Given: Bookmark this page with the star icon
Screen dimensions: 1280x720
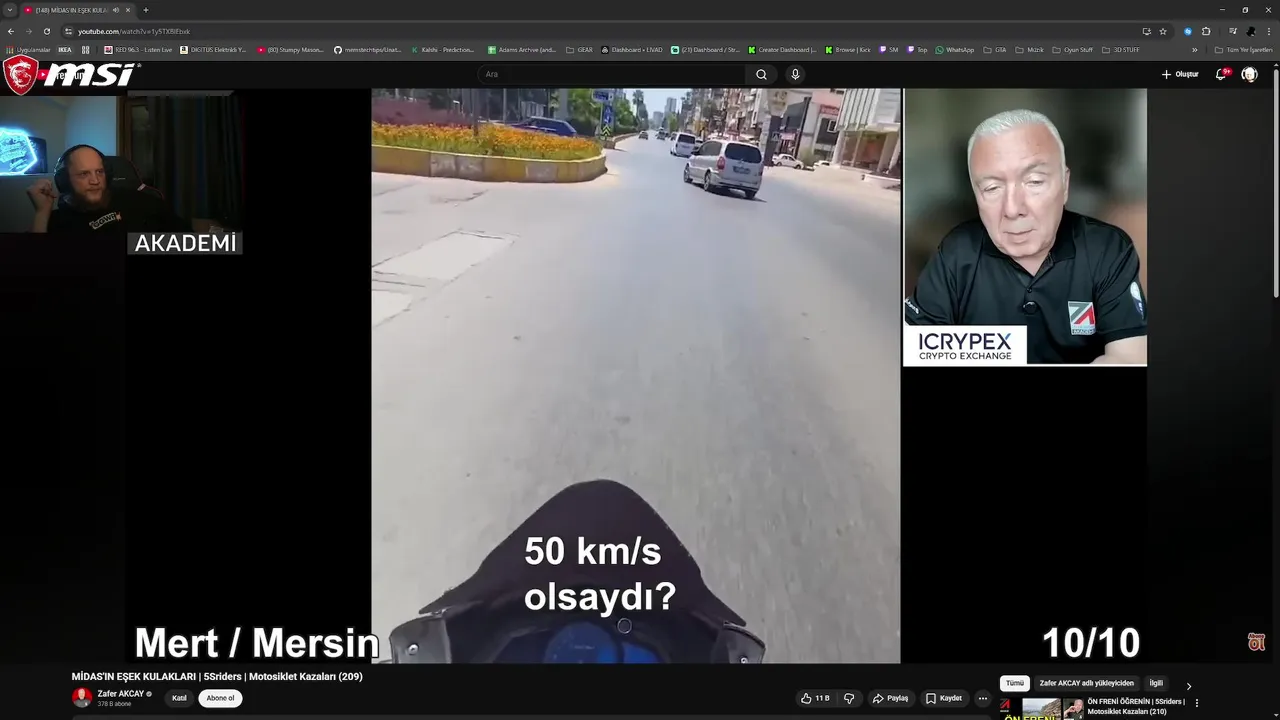Looking at the screenshot, I should 1163,31.
